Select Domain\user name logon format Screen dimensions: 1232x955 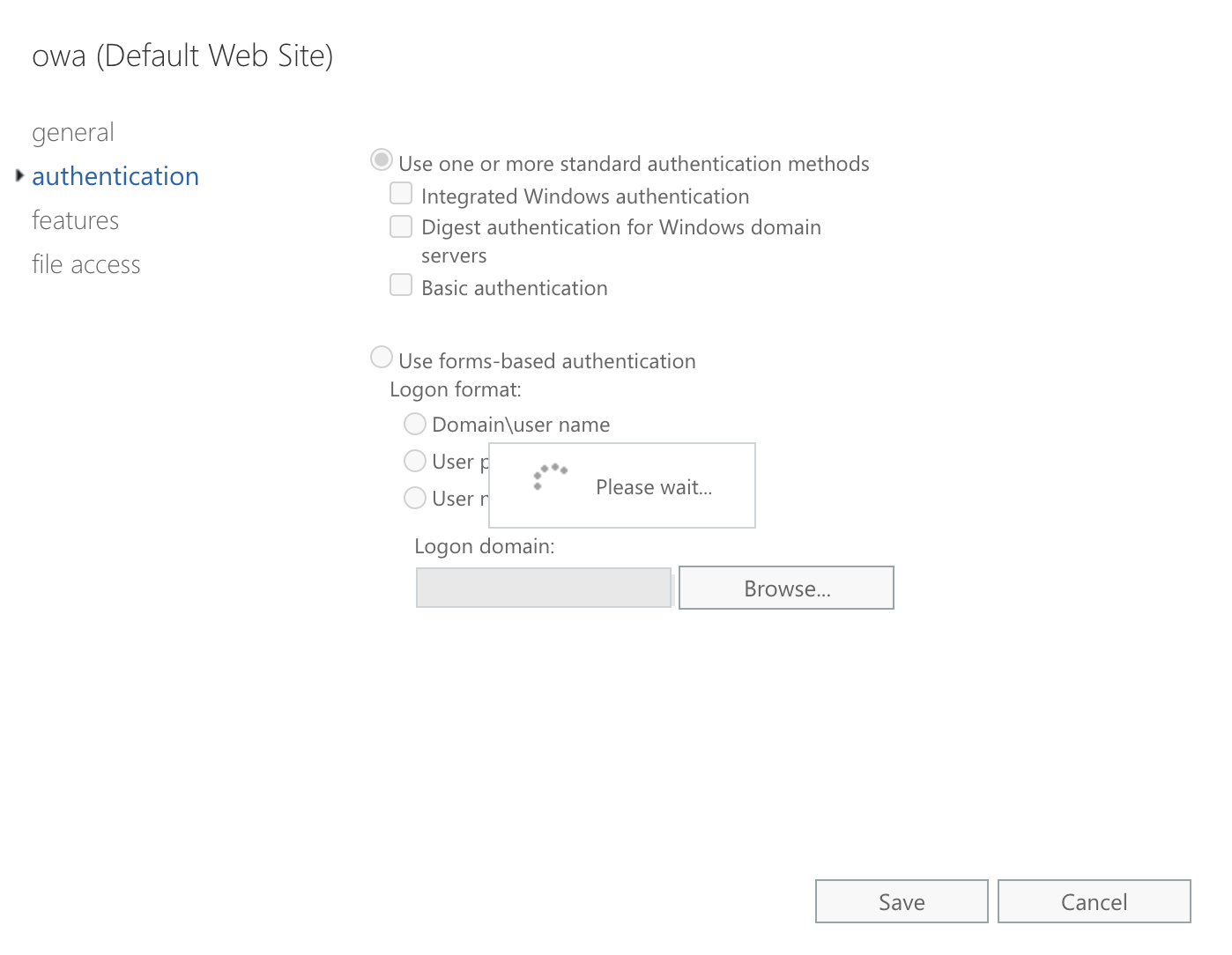[x=415, y=424]
